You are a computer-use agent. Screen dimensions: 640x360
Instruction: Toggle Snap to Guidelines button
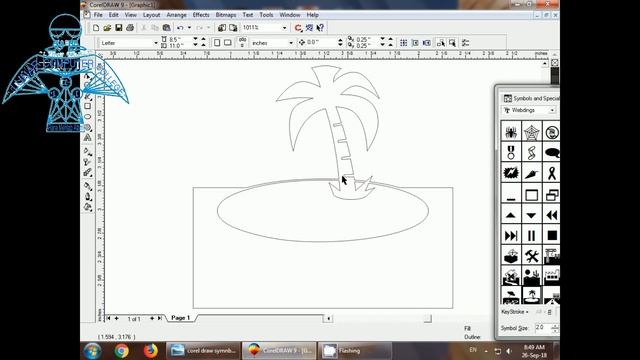click(x=415, y=42)
